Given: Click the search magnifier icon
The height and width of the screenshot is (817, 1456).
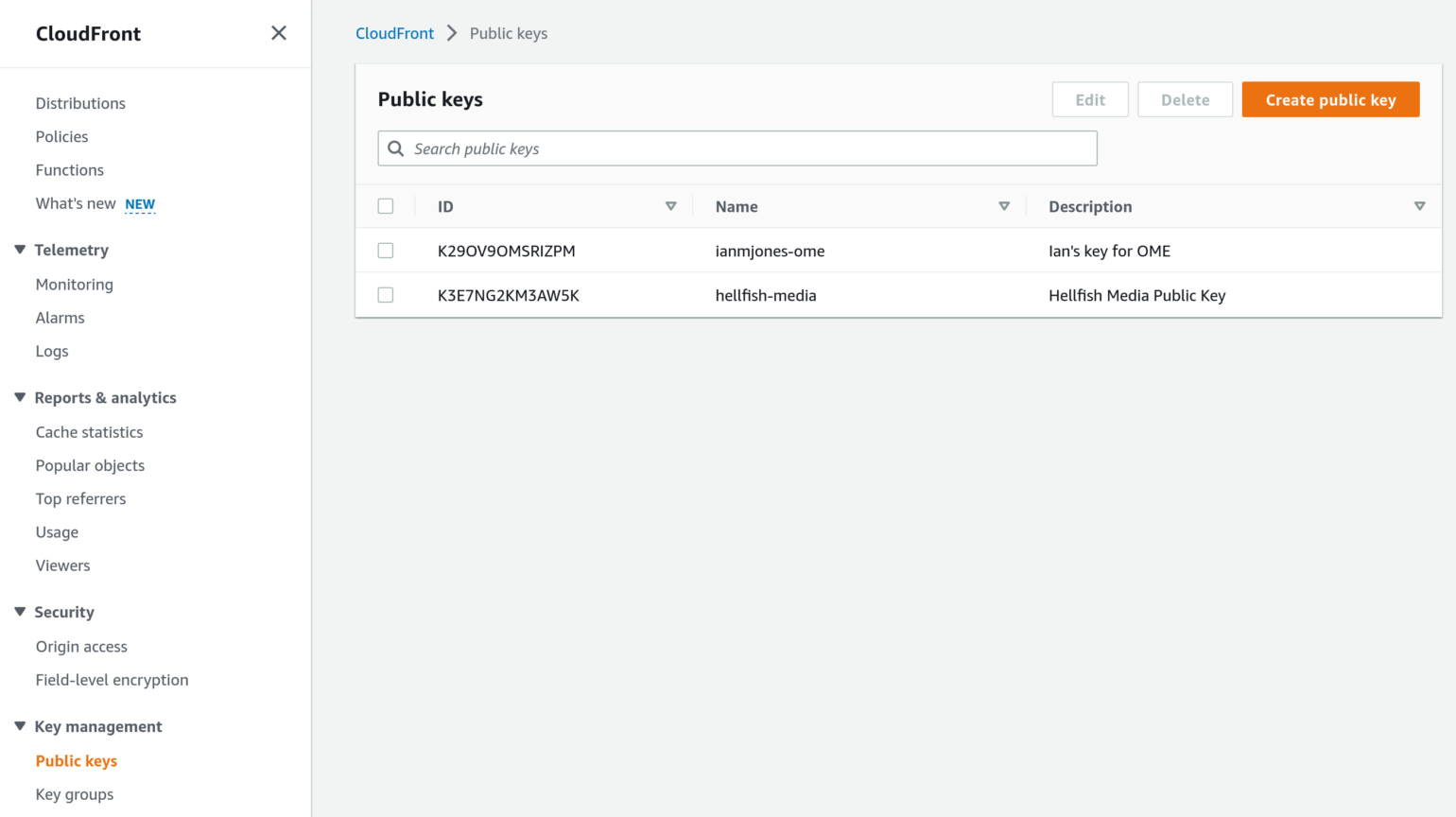Looking at the screenshot, I should [396, 148].
